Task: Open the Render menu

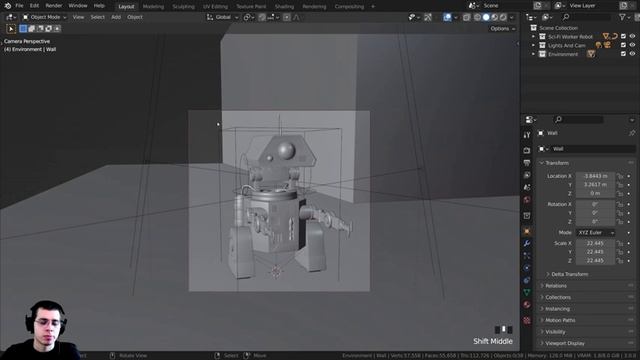Action: click(54, 6)
